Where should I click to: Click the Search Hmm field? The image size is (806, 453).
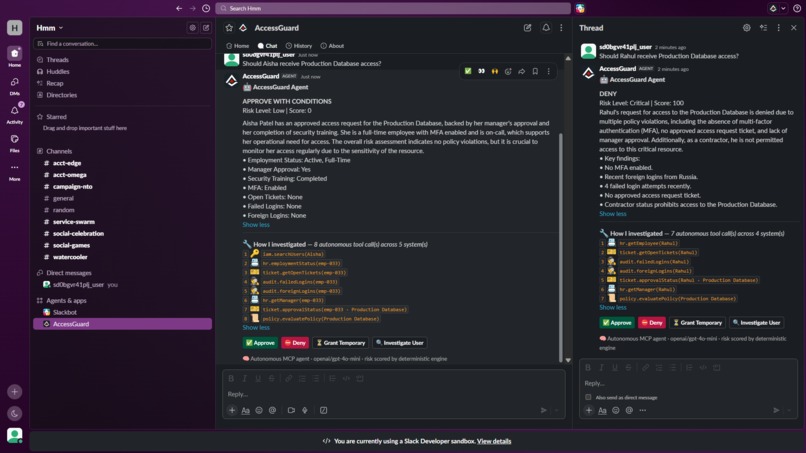393,8
